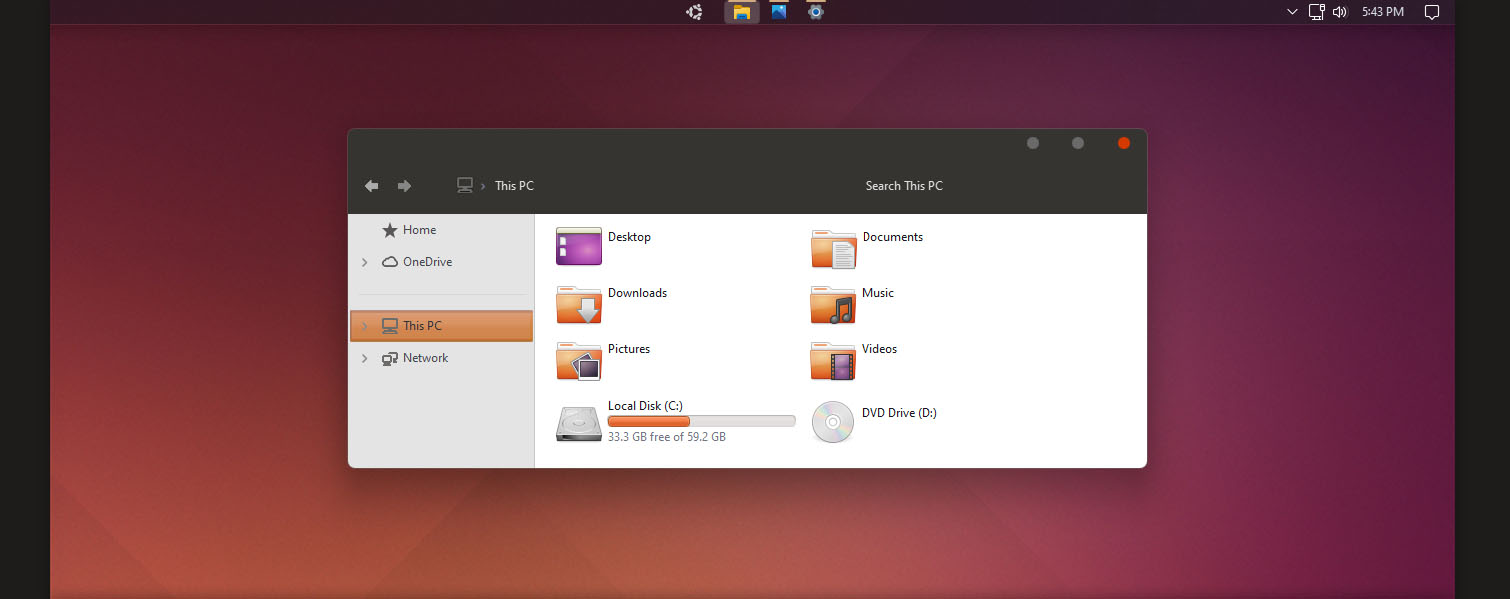Expand the OneDrive tree item

365,261
